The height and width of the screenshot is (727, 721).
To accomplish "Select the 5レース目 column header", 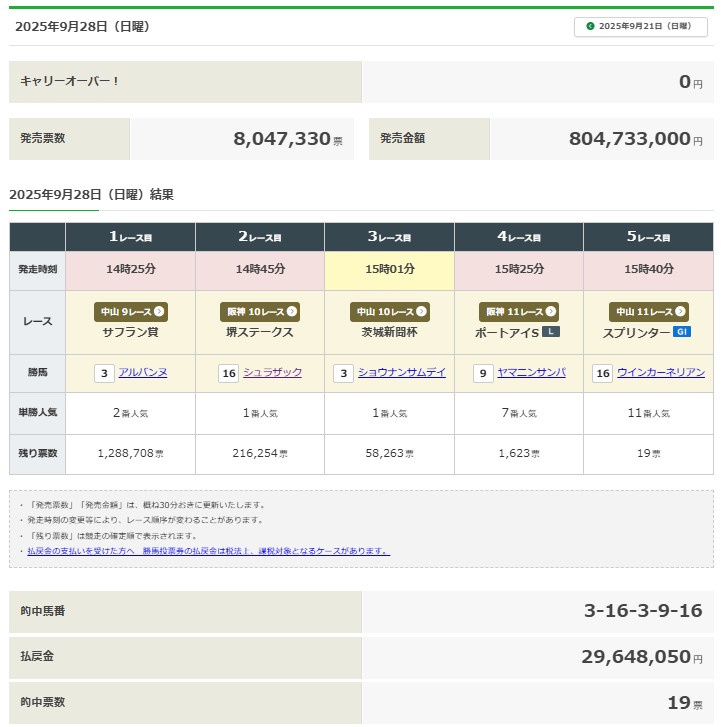I will coord(648,237).
